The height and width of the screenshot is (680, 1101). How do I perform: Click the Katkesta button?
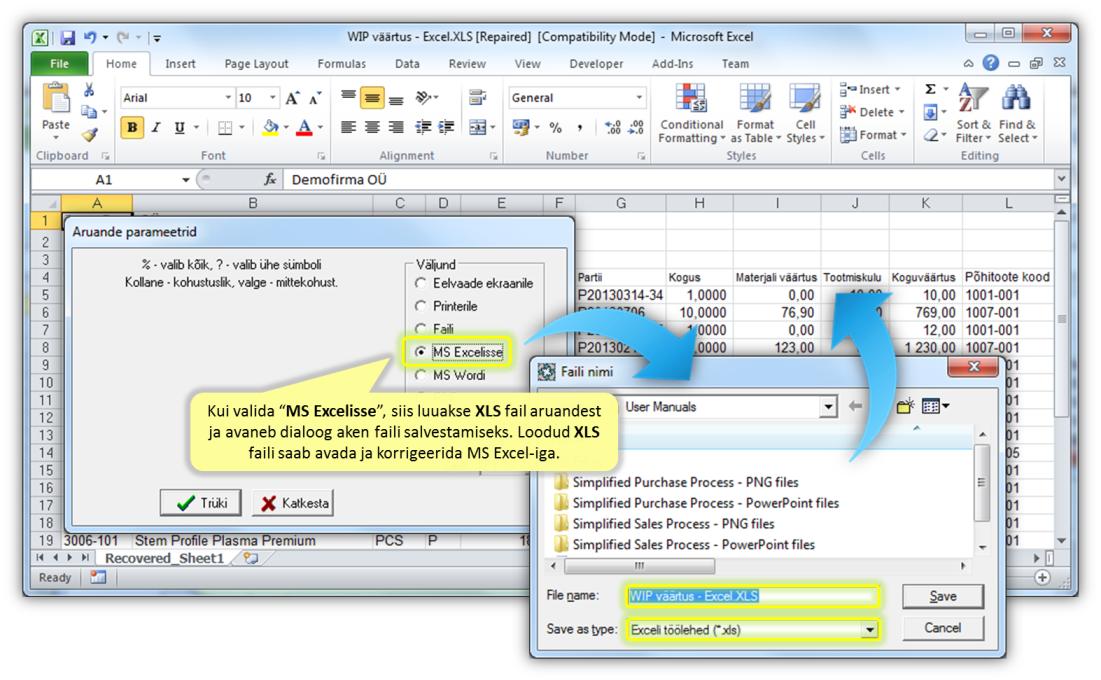coord(294,503)
